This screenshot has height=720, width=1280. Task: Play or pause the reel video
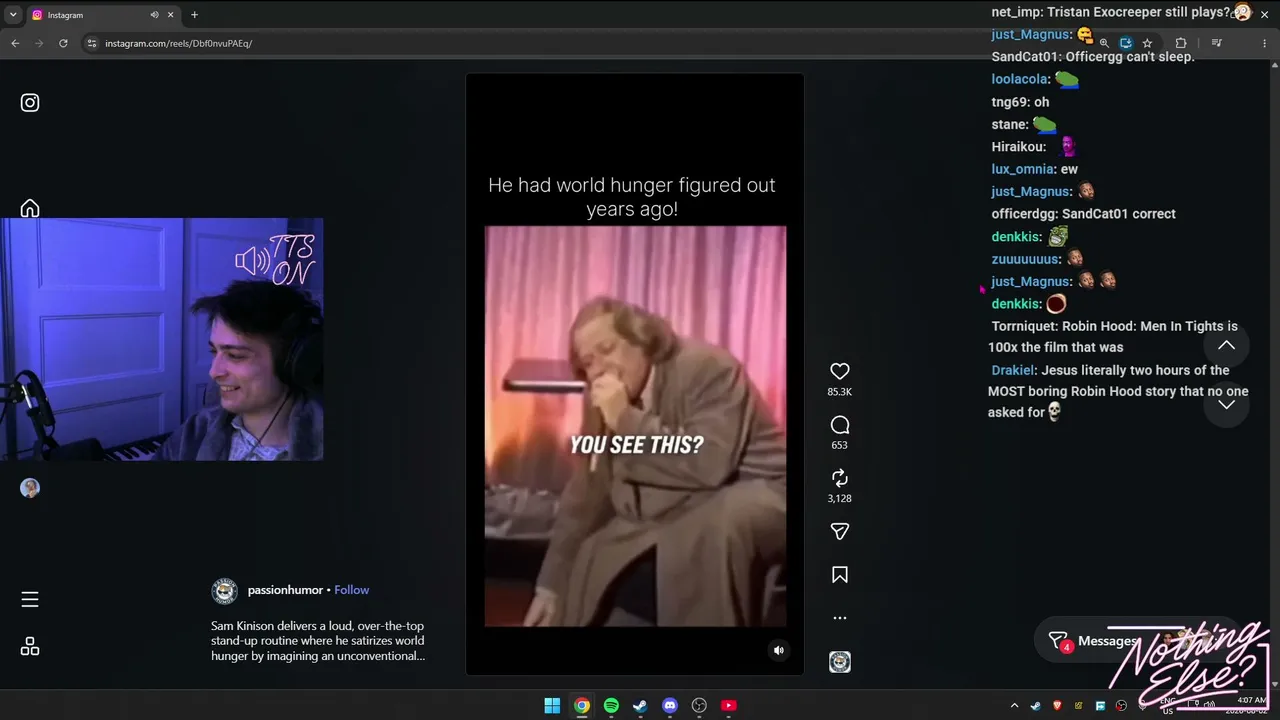coord(635,374)
